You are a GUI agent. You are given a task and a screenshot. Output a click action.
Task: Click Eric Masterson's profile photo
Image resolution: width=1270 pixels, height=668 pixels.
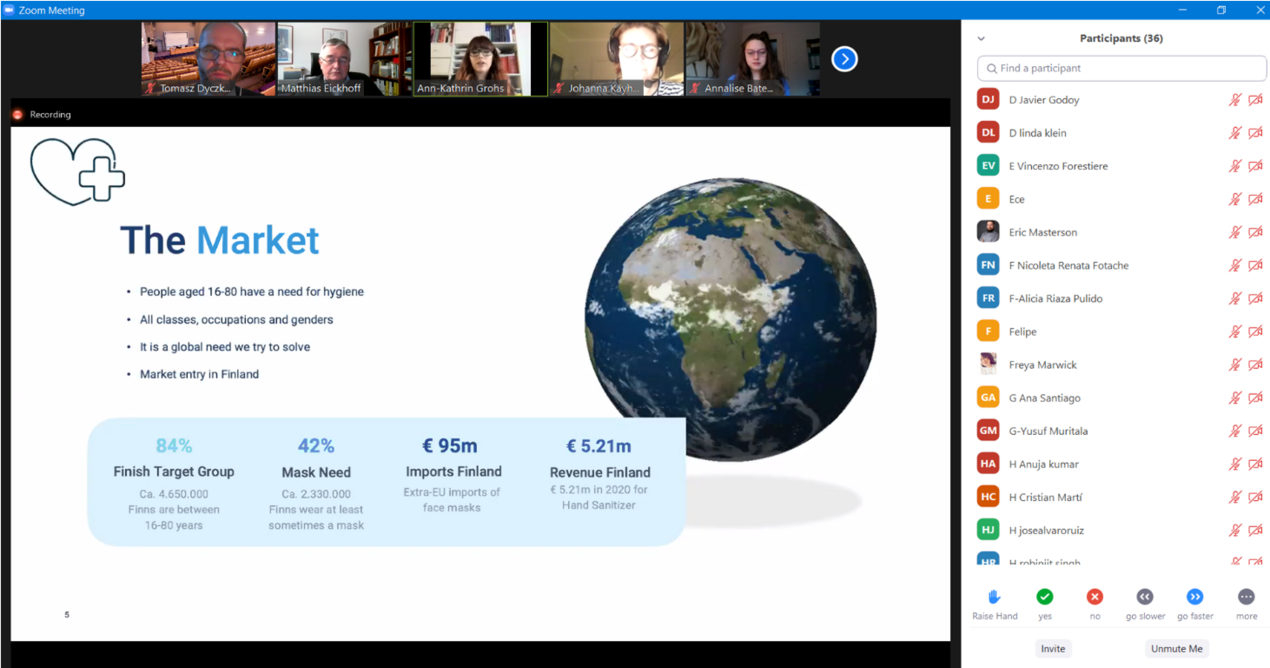tap(988, 232)
